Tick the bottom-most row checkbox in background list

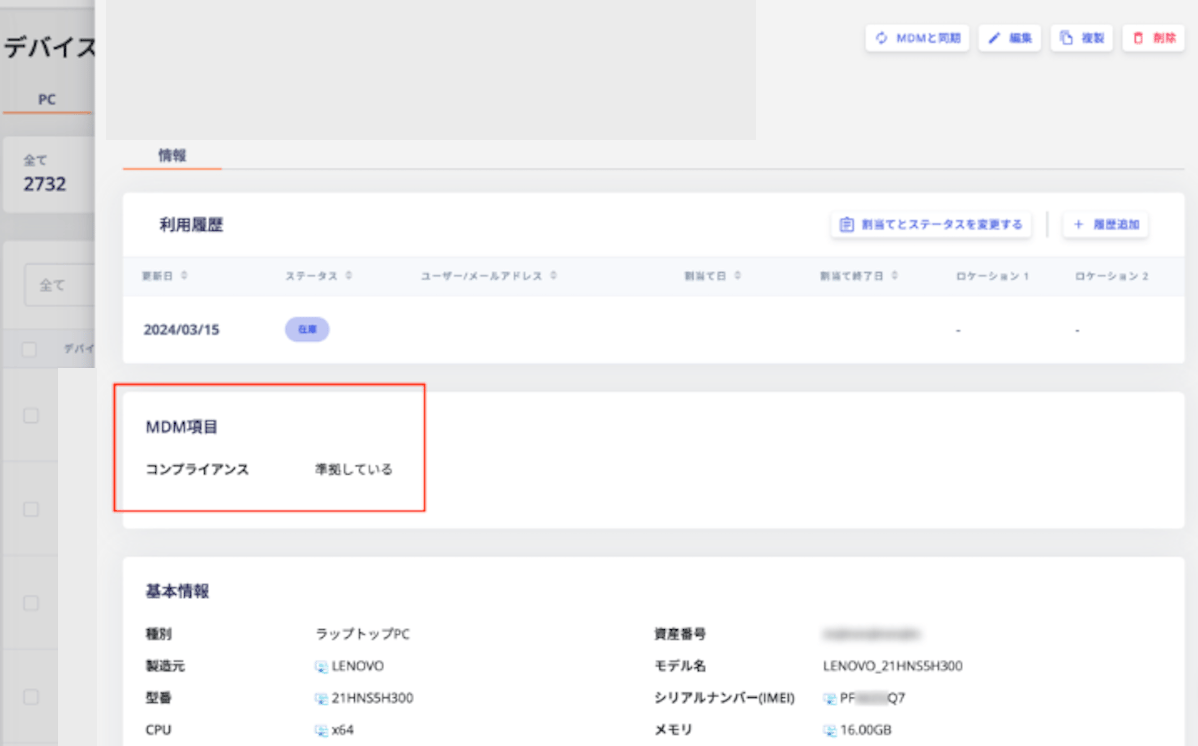tap(31, 697)
